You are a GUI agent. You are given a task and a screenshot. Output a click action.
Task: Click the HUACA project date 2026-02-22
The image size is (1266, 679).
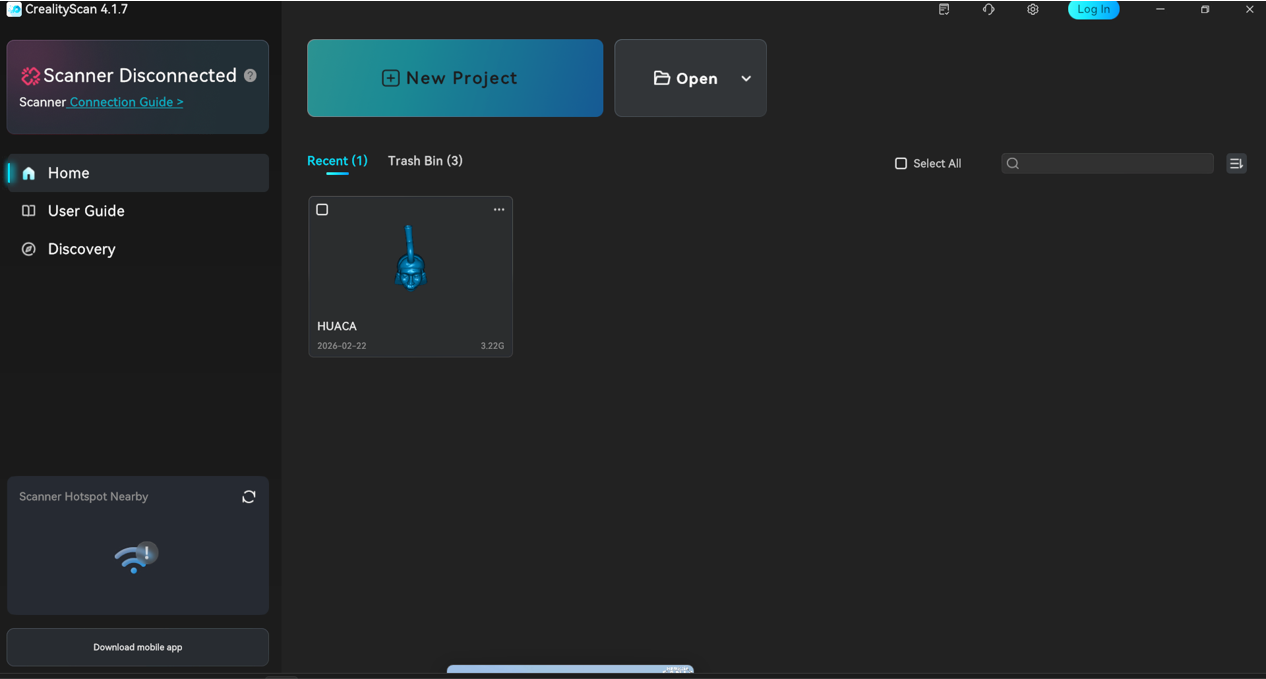(342, 346)
